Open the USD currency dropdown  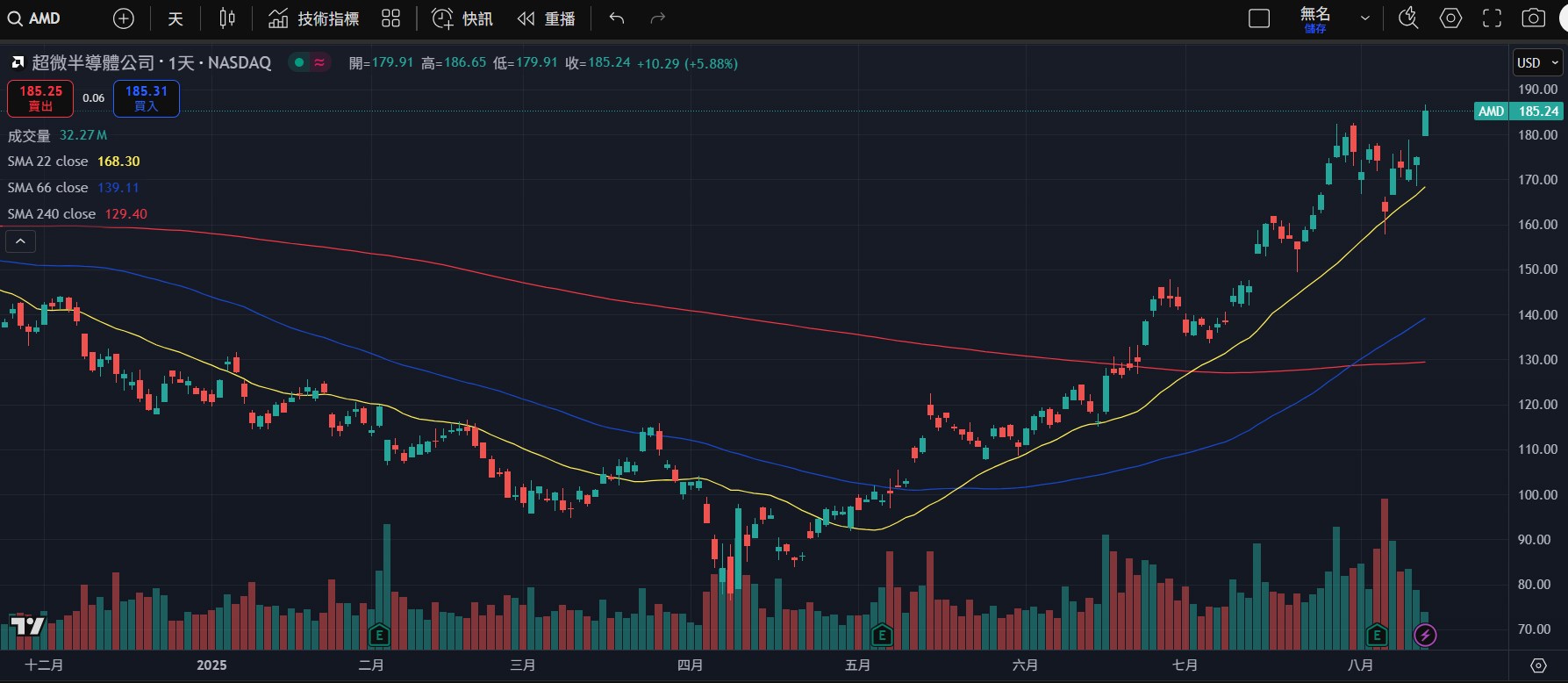tap(1538, 63)
